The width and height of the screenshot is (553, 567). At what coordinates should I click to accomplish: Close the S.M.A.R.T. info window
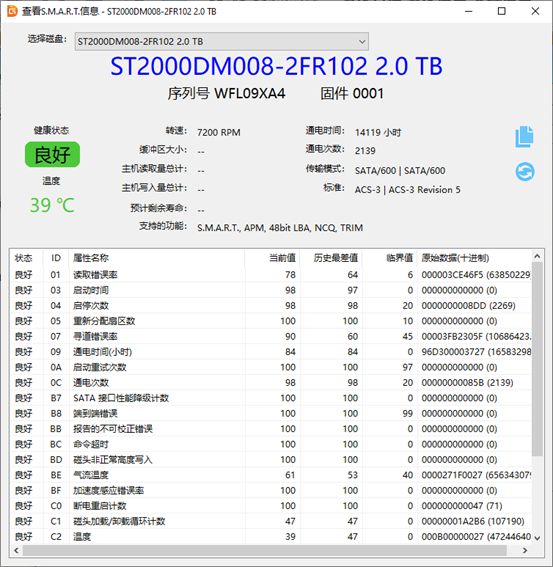click(535, 11)
